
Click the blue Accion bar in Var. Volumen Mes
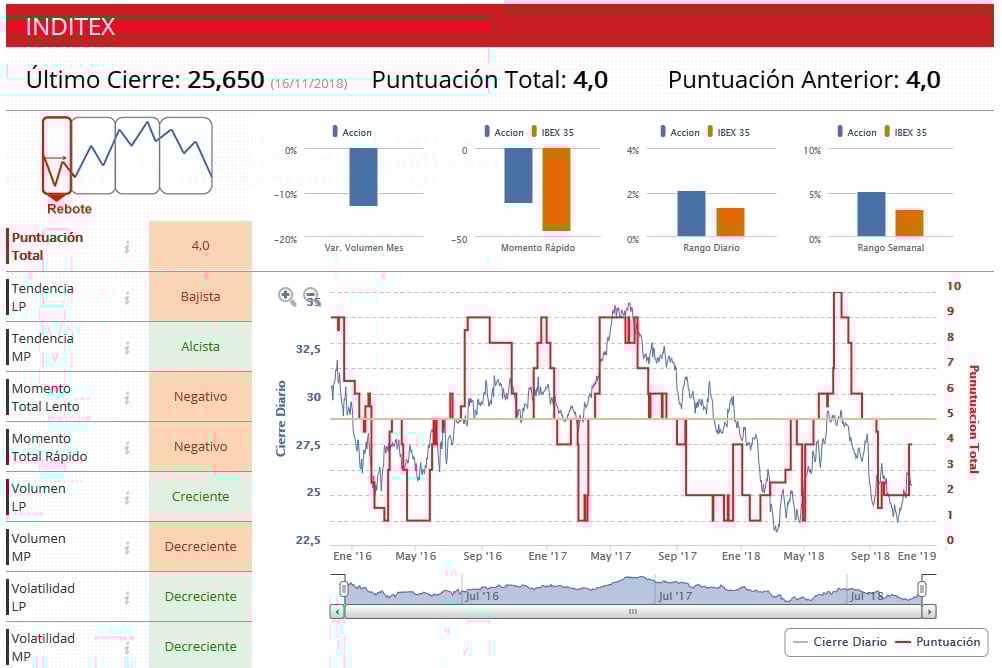pos(364,177)
